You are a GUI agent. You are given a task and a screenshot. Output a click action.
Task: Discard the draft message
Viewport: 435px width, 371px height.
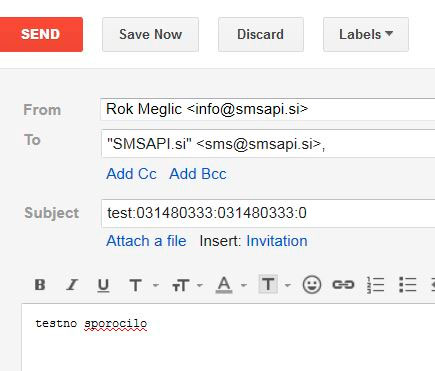click(261, 34)
